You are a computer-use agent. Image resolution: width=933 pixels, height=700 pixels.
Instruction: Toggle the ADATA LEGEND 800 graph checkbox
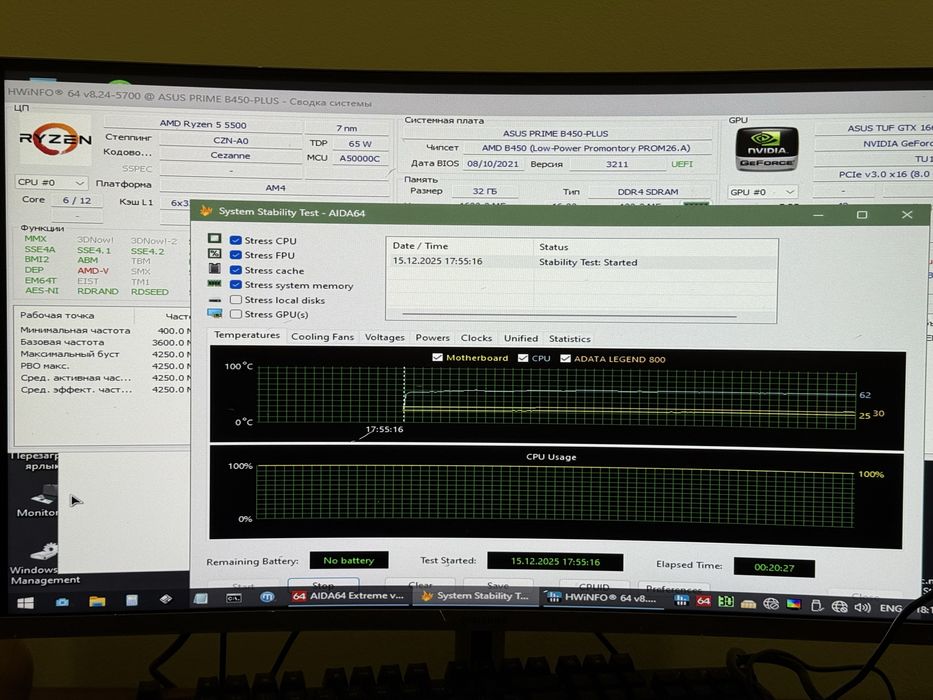click(565, 358)
